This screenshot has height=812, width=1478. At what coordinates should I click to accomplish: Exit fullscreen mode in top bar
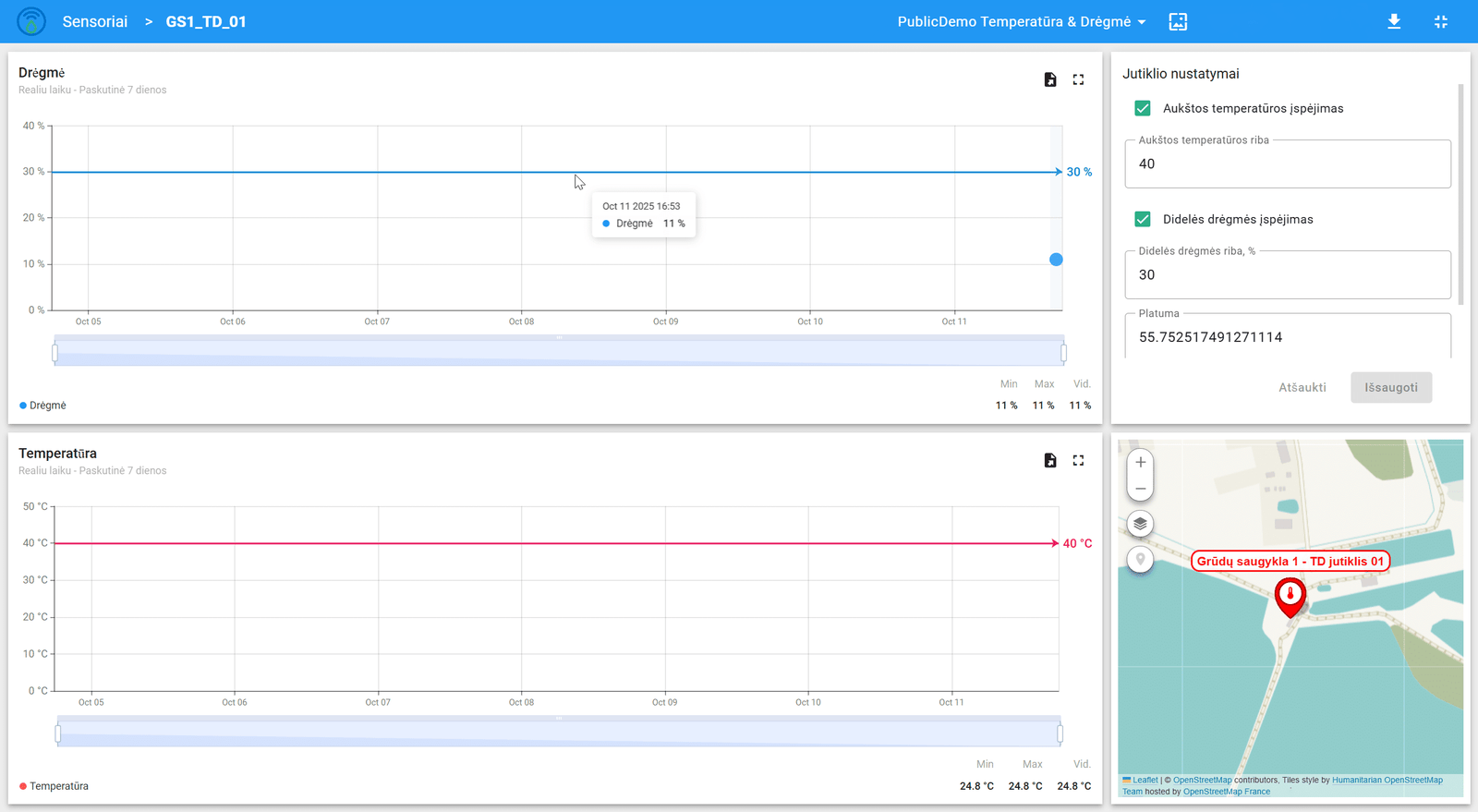(1440, 21)
